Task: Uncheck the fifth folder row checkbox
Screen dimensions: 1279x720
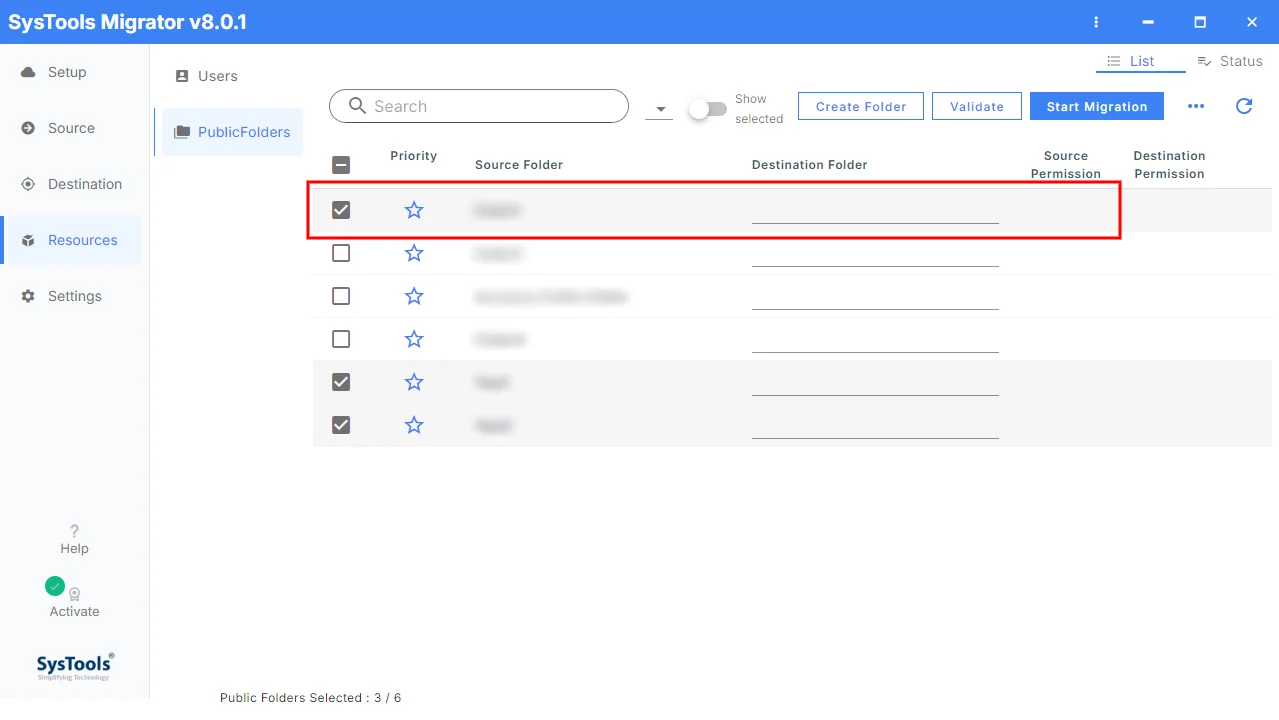Action: (341, 382)
